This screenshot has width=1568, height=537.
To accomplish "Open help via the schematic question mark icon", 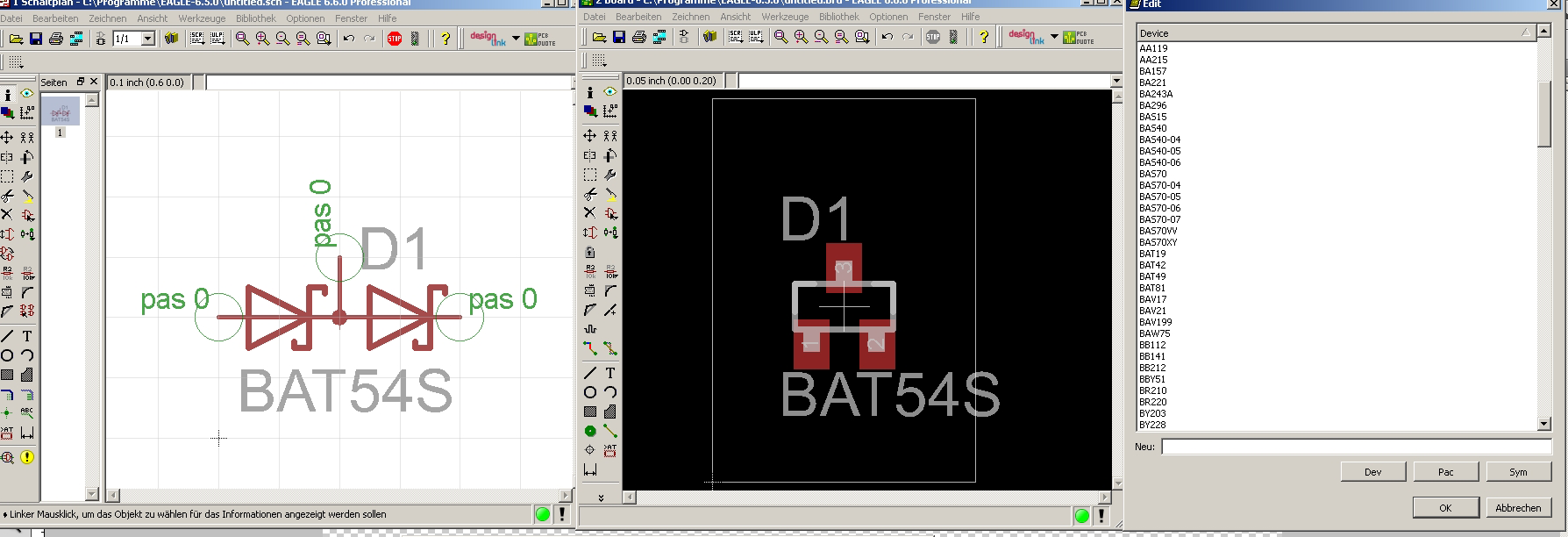I will pyautogui.click(x=445, y=39).
